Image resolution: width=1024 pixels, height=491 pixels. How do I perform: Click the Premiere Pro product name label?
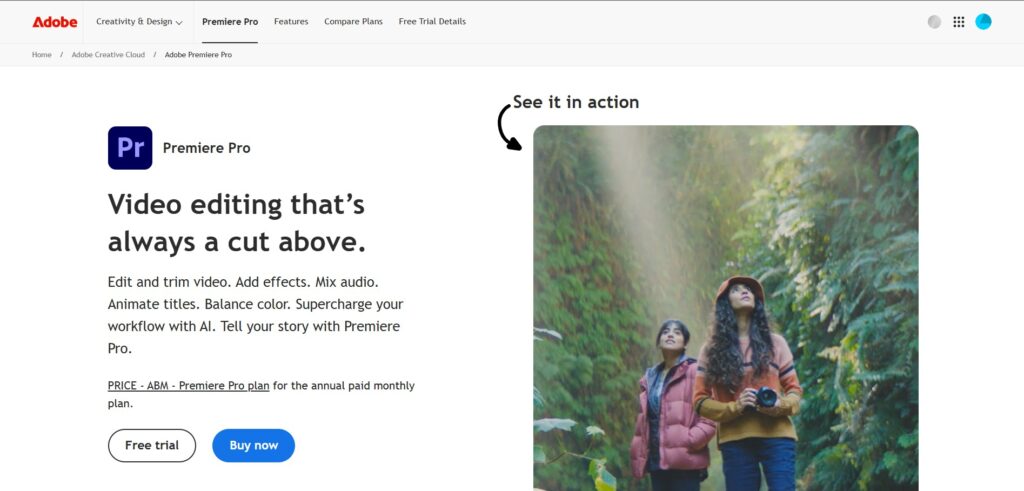[x=206, y=148]
